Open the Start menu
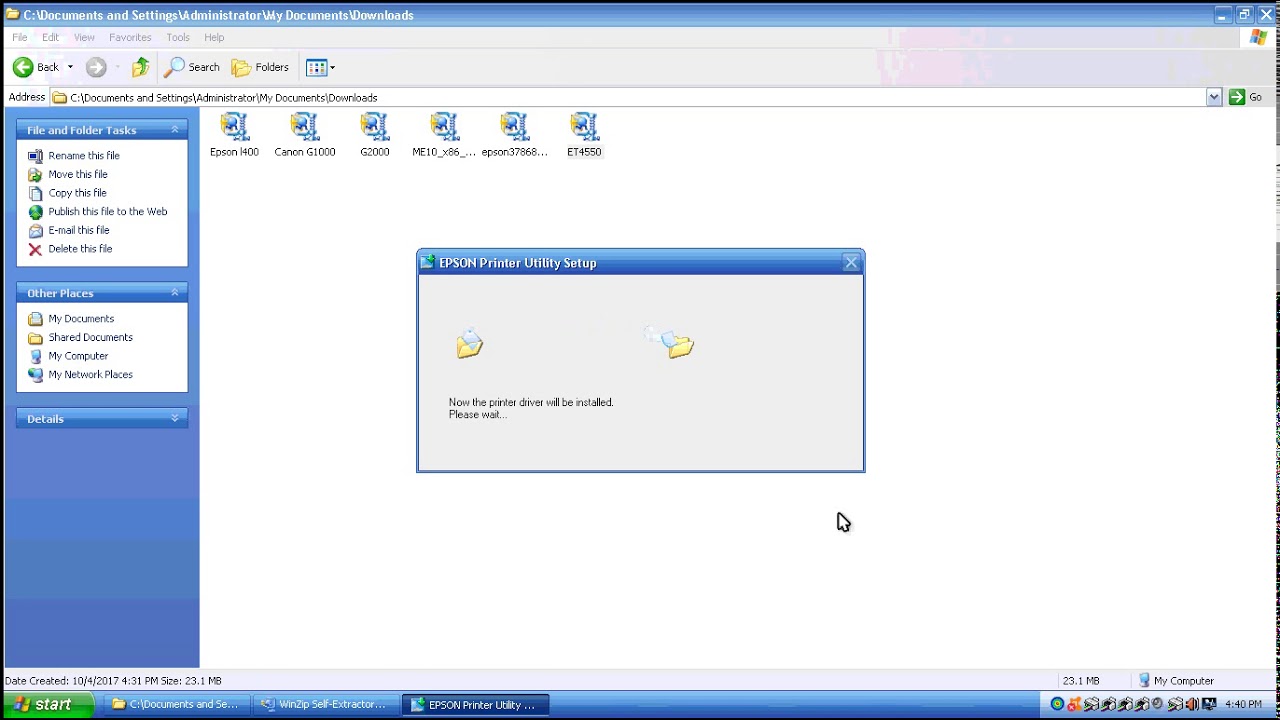 48,705
